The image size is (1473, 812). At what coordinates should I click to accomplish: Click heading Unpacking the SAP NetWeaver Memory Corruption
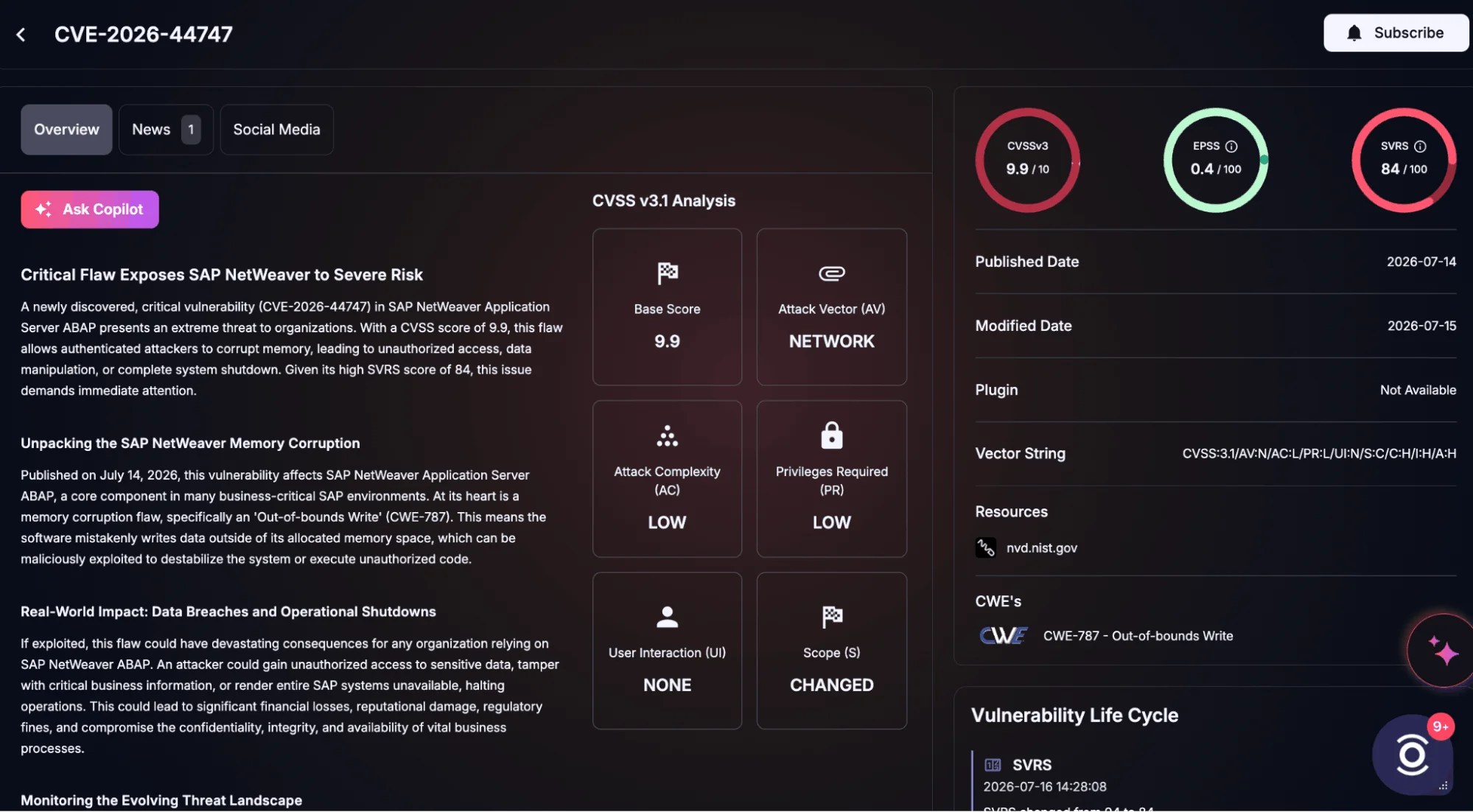tap(190, 443)
